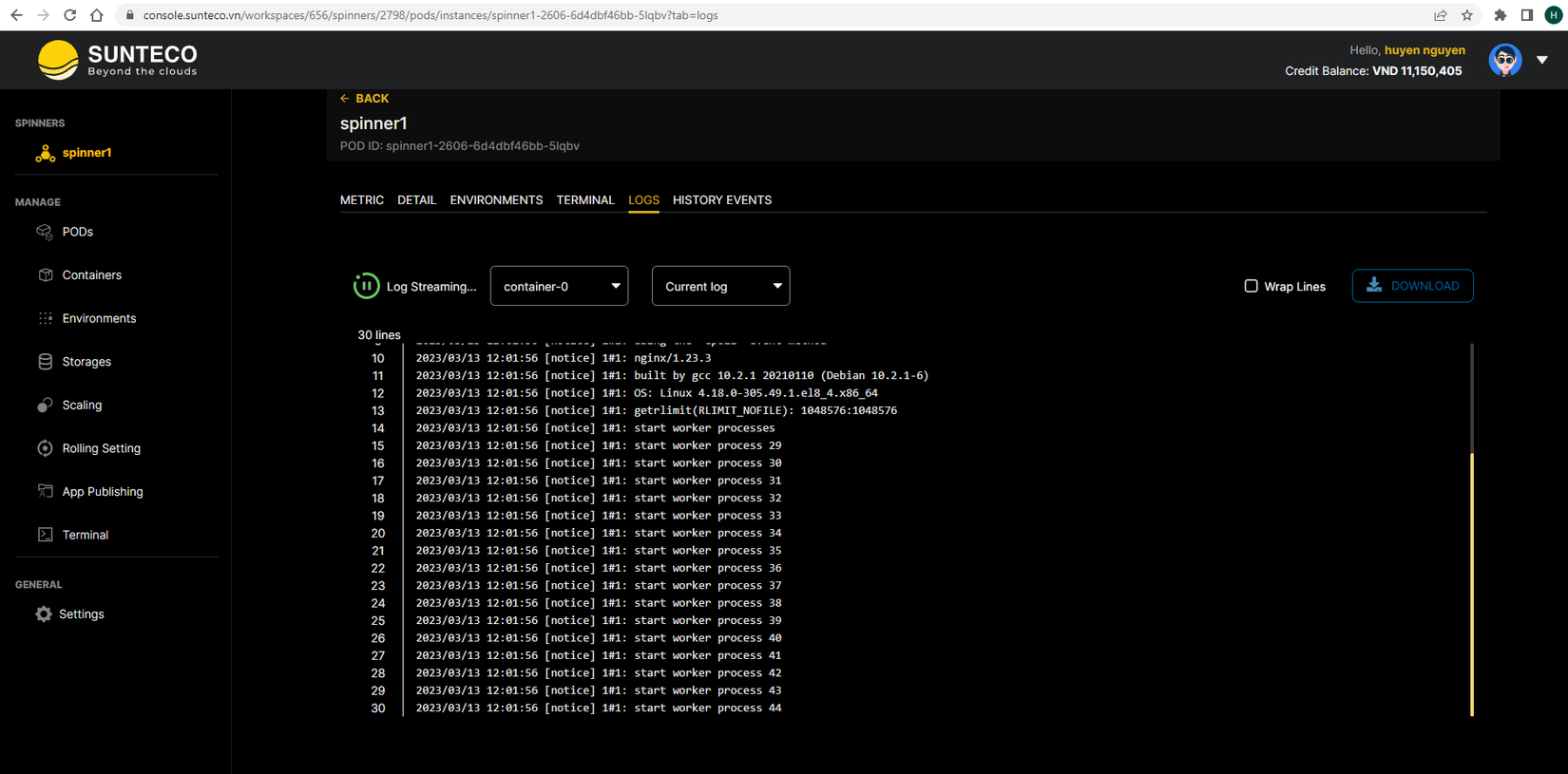Reload the page with the refresh icon
This screenshot has height=774, width=1568.
[69, 15]
